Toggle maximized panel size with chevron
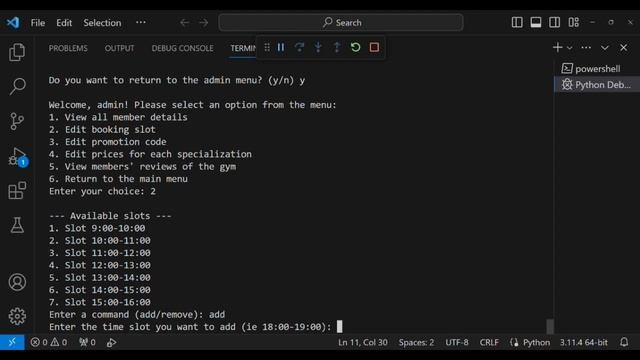Image resolution: width=640 pixels, height=360 pixels. 605,48
